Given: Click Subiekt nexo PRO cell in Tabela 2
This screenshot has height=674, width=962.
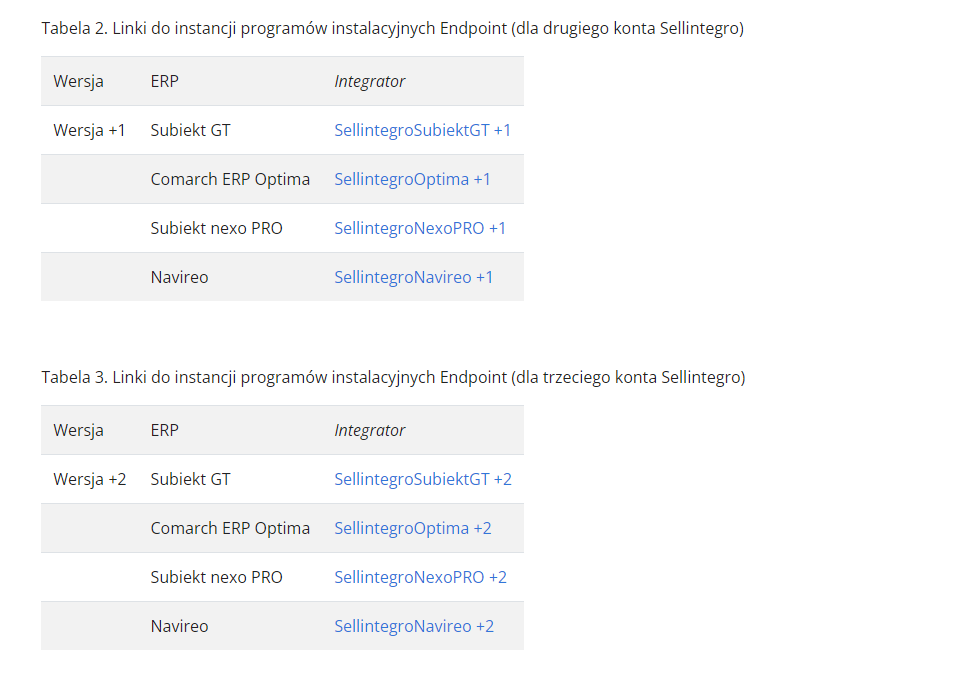Looking at the screenshot, I should [x=217, y=228].
